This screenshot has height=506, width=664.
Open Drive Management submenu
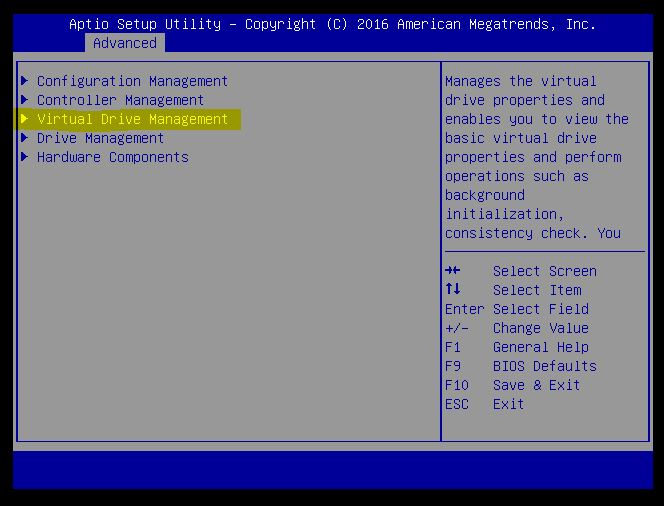point(100,138)
